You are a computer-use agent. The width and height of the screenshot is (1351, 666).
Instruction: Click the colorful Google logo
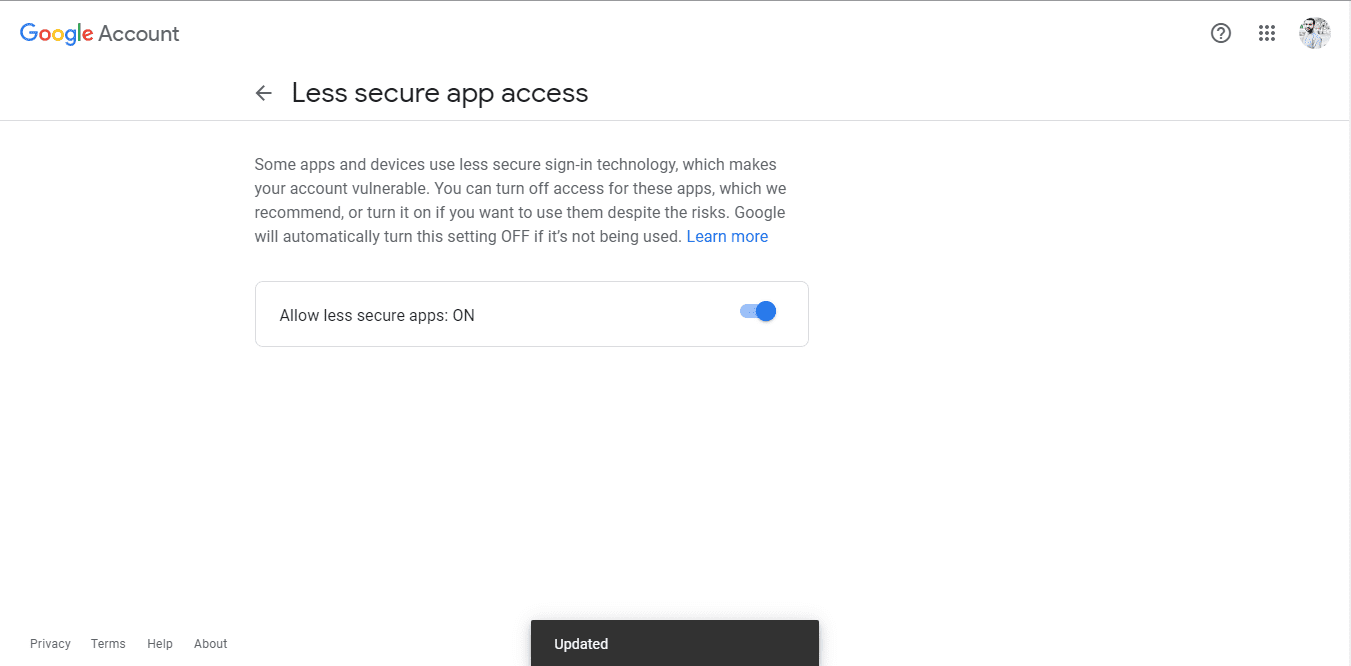pos(57,33)
